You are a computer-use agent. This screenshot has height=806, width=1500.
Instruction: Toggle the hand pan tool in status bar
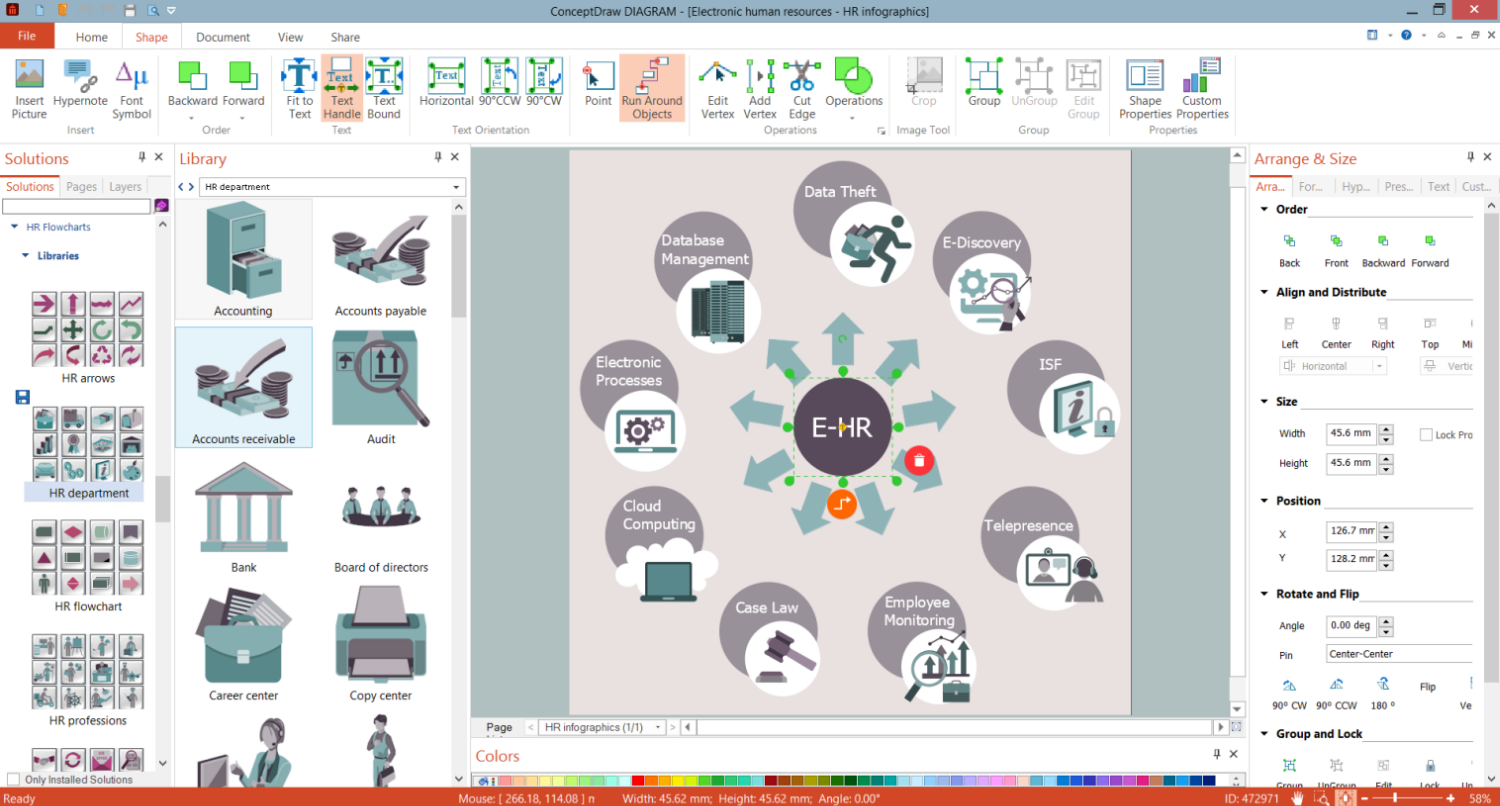click(1297, 798)
